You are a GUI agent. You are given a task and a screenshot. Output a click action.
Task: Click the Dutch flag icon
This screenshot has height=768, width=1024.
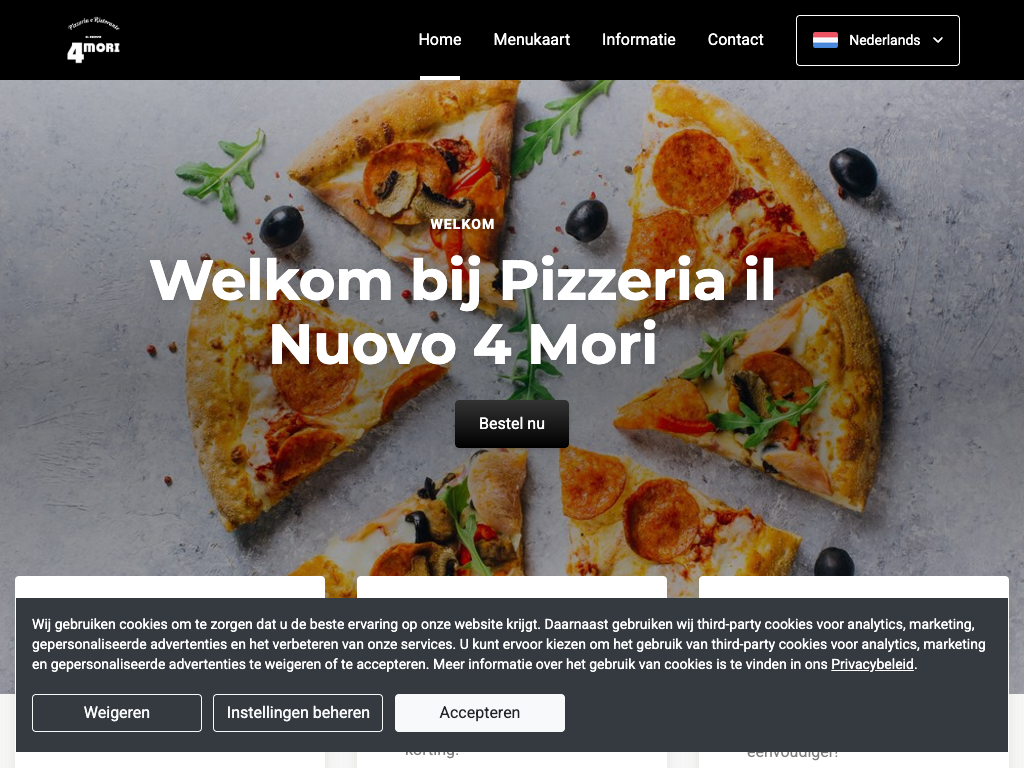(825, 40)
